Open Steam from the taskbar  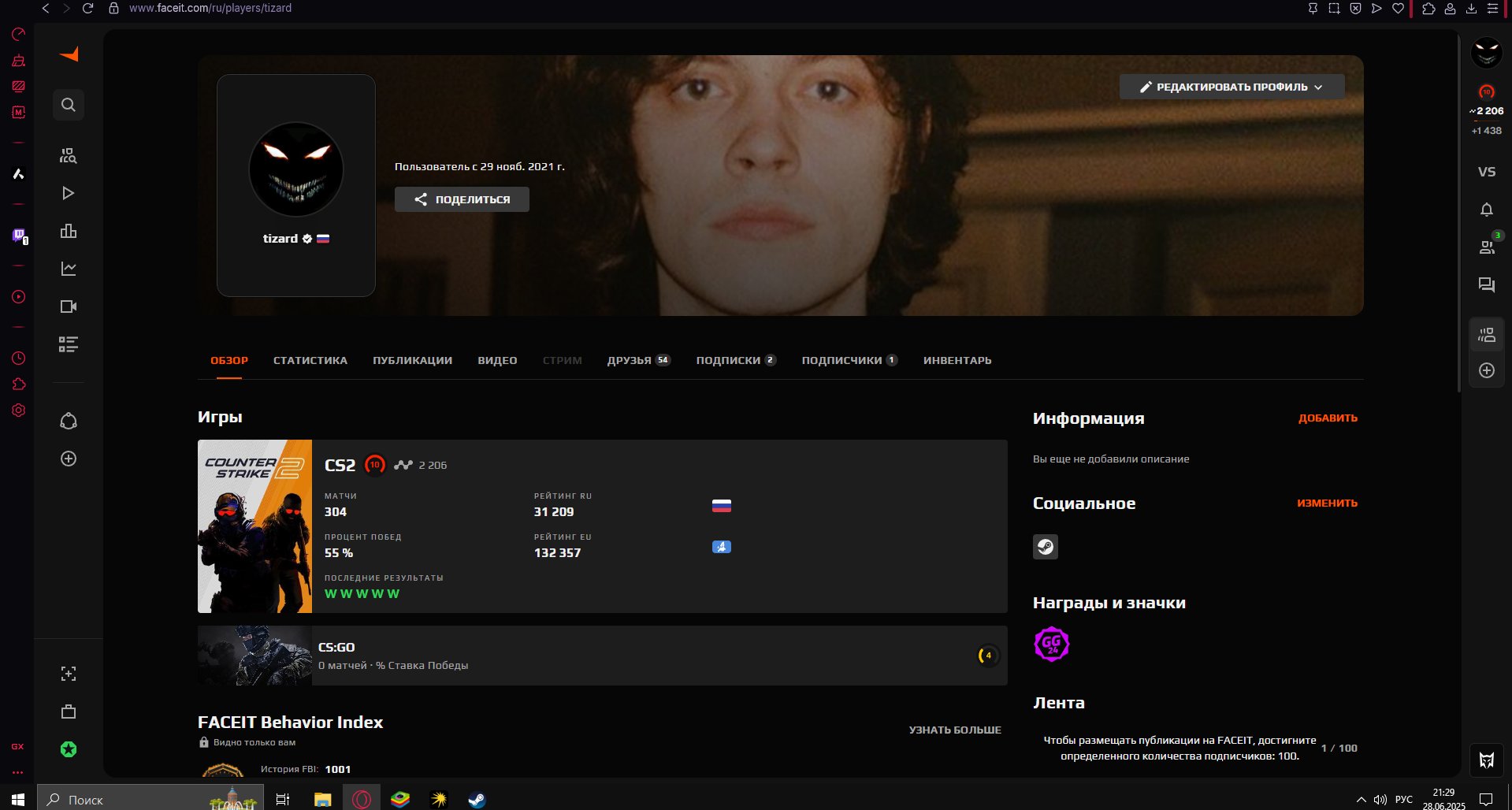[477, 799]
